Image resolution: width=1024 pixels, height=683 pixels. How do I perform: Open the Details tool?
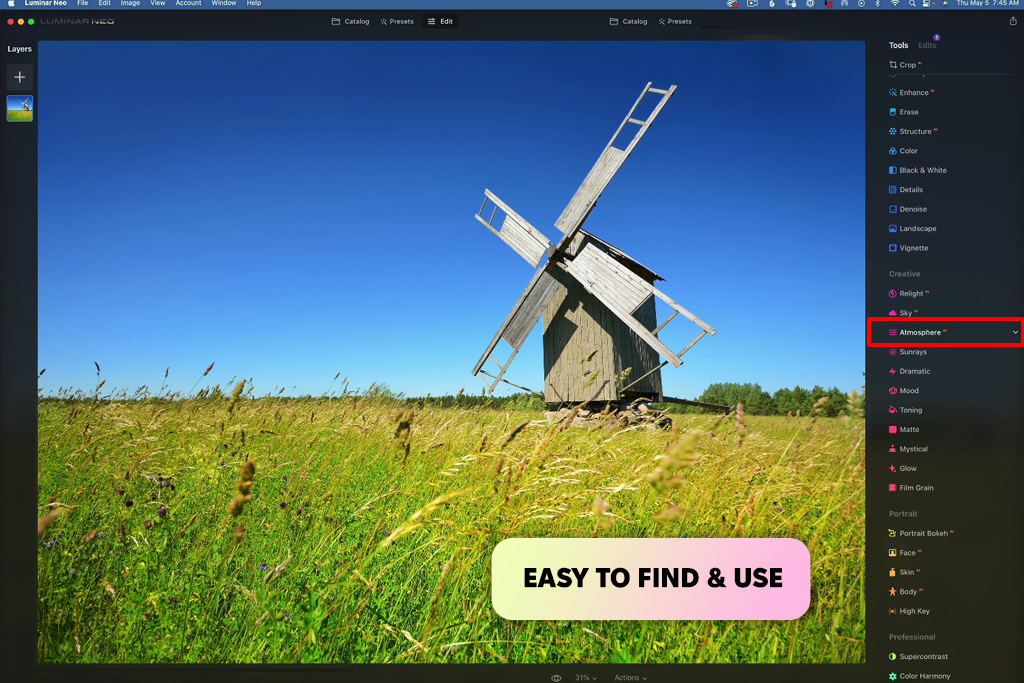pos(906,190)
